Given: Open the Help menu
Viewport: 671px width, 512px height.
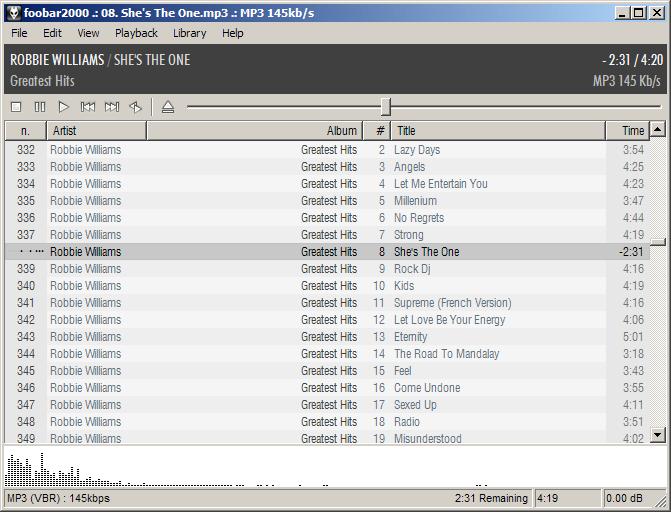Looking at the screenshot, I should [233, 33].
